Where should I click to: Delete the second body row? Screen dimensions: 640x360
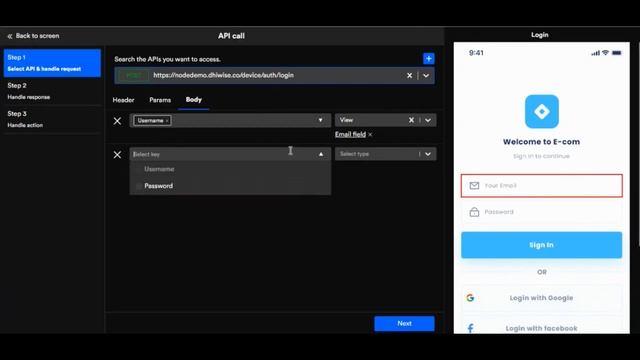click(117, 155)
